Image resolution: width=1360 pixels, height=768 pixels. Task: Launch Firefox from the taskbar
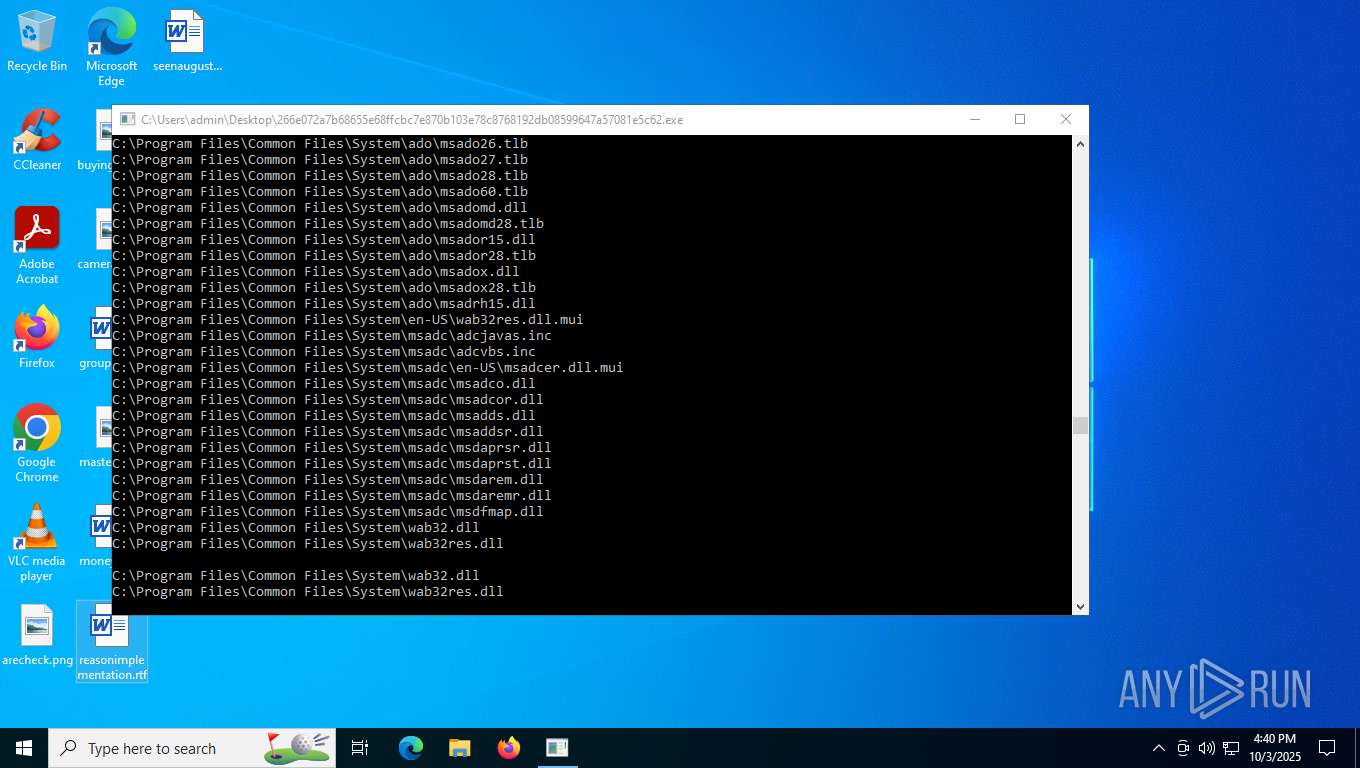509,748
